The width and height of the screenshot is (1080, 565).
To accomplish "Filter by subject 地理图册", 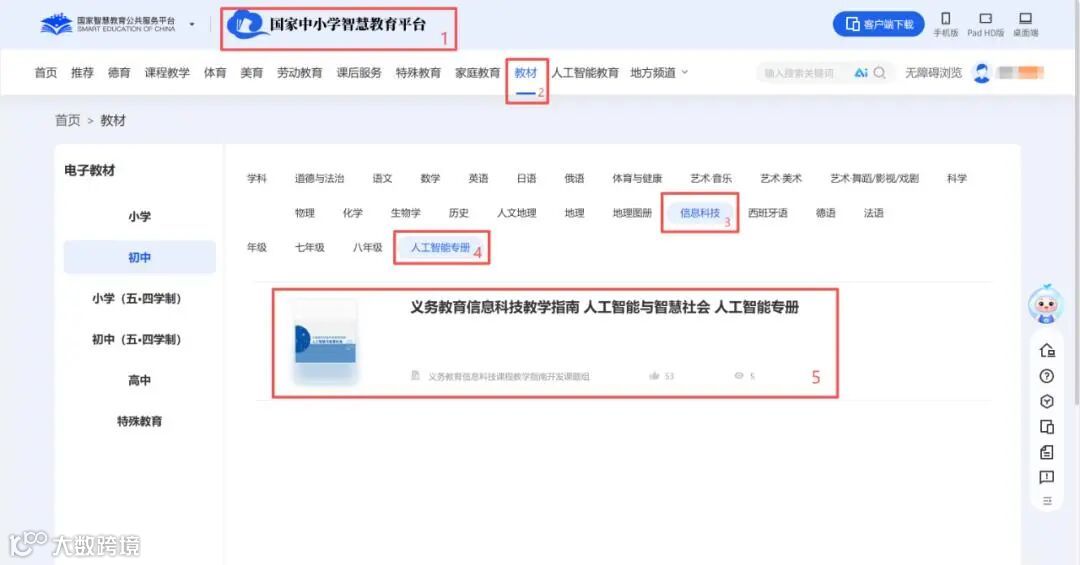I will click(632, 213).
